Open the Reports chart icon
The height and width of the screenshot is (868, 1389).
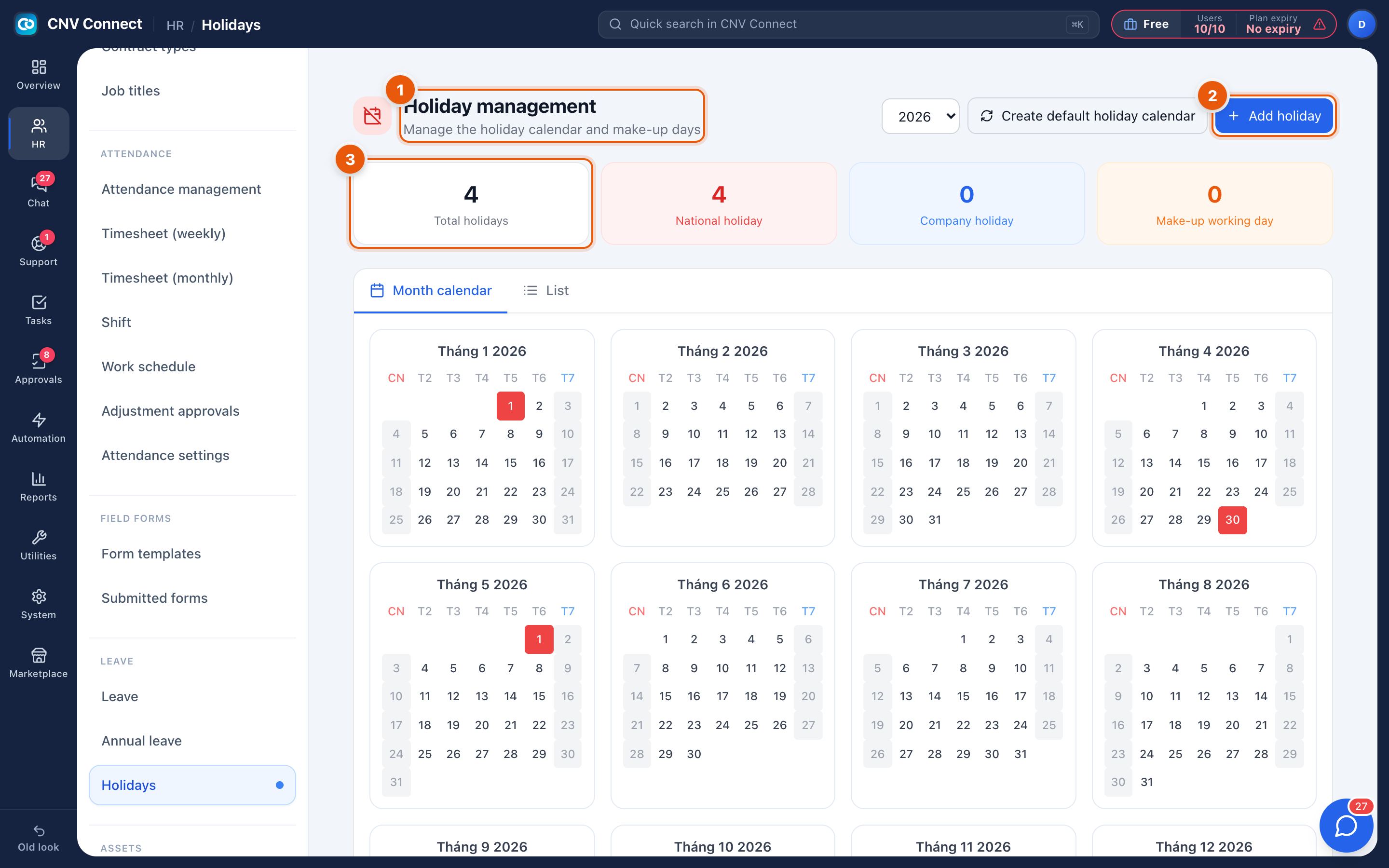[x=39, y=486]
